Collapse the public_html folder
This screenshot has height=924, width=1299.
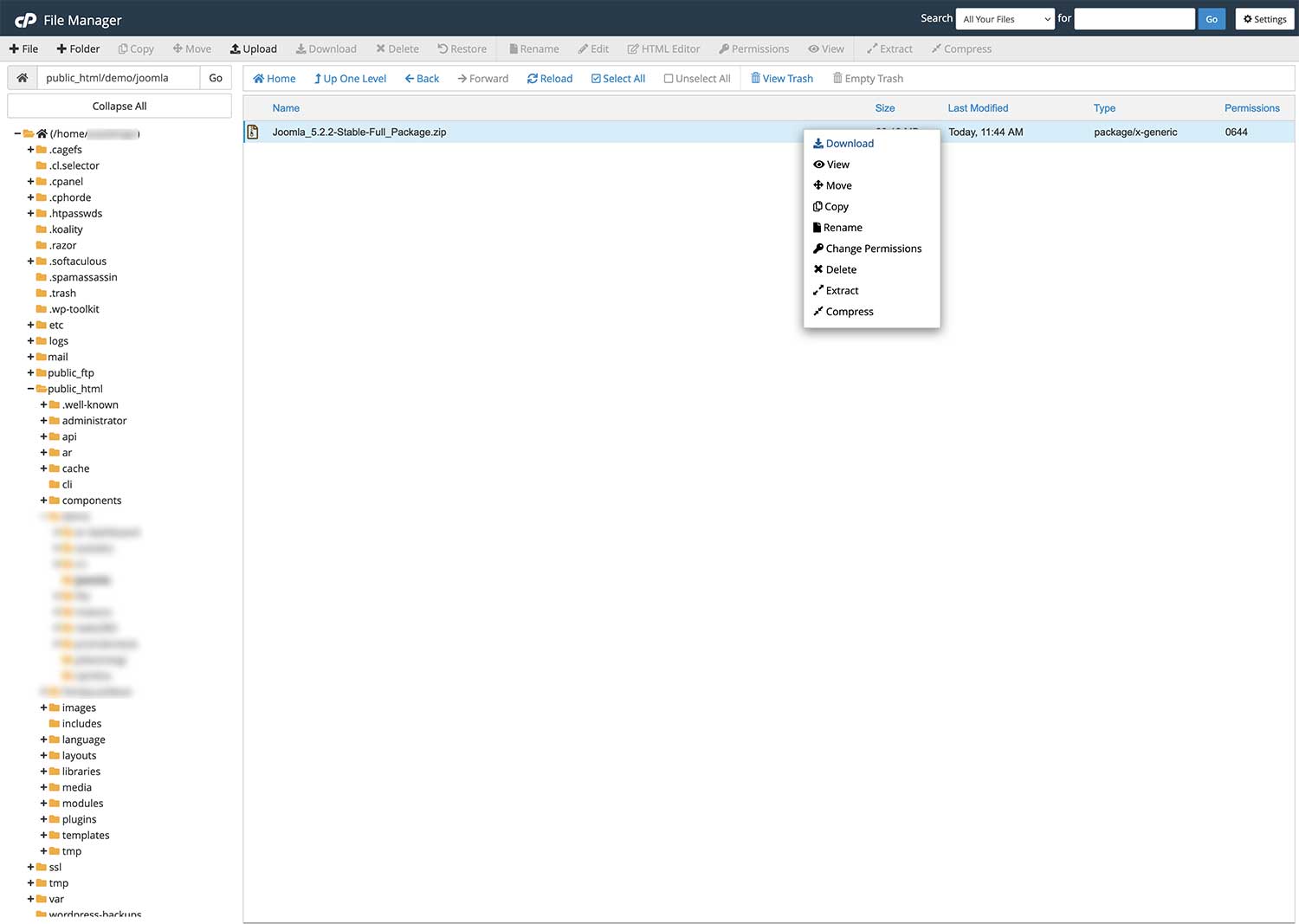point(30,389)
